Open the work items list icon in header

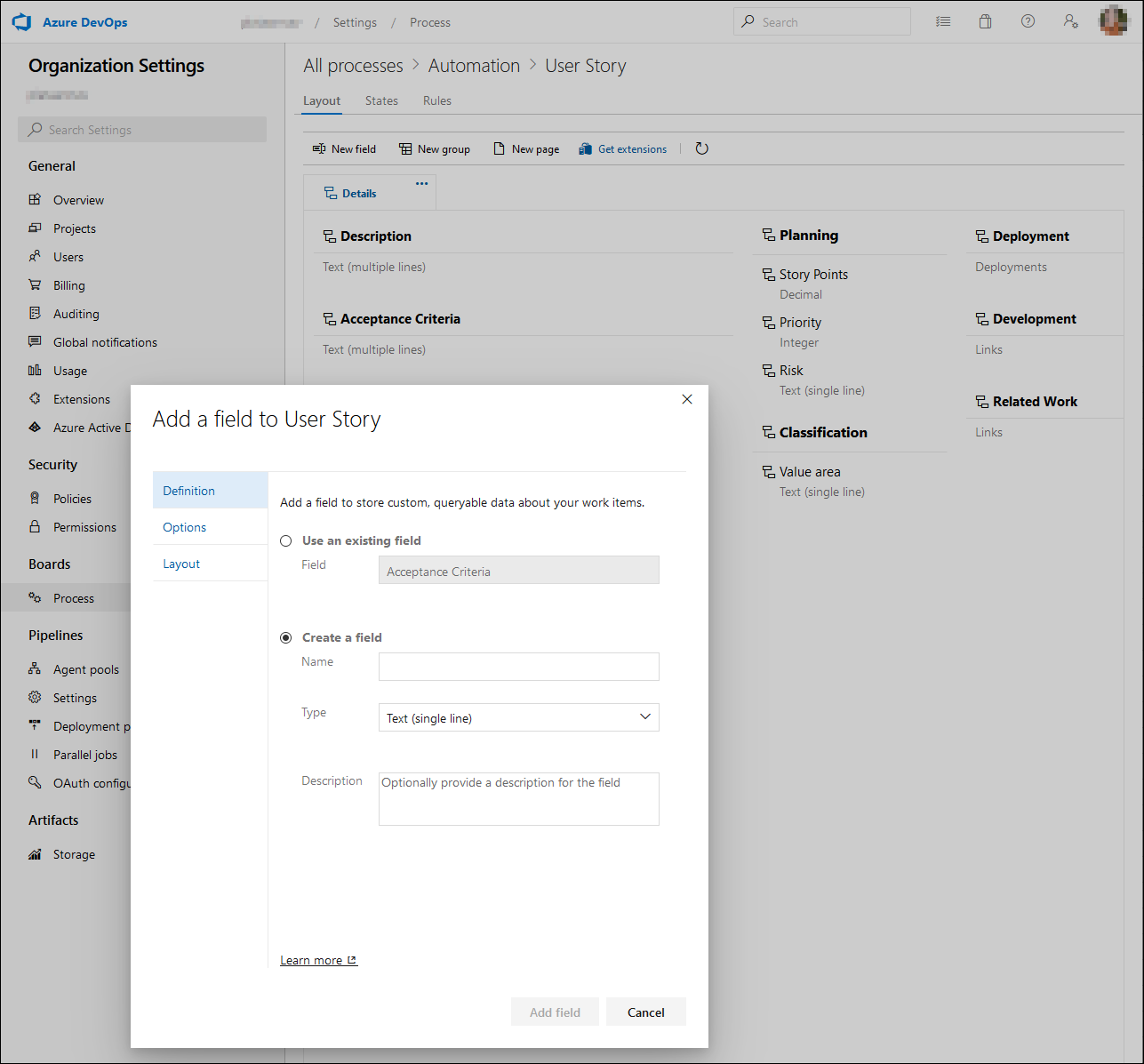[943, 21]
